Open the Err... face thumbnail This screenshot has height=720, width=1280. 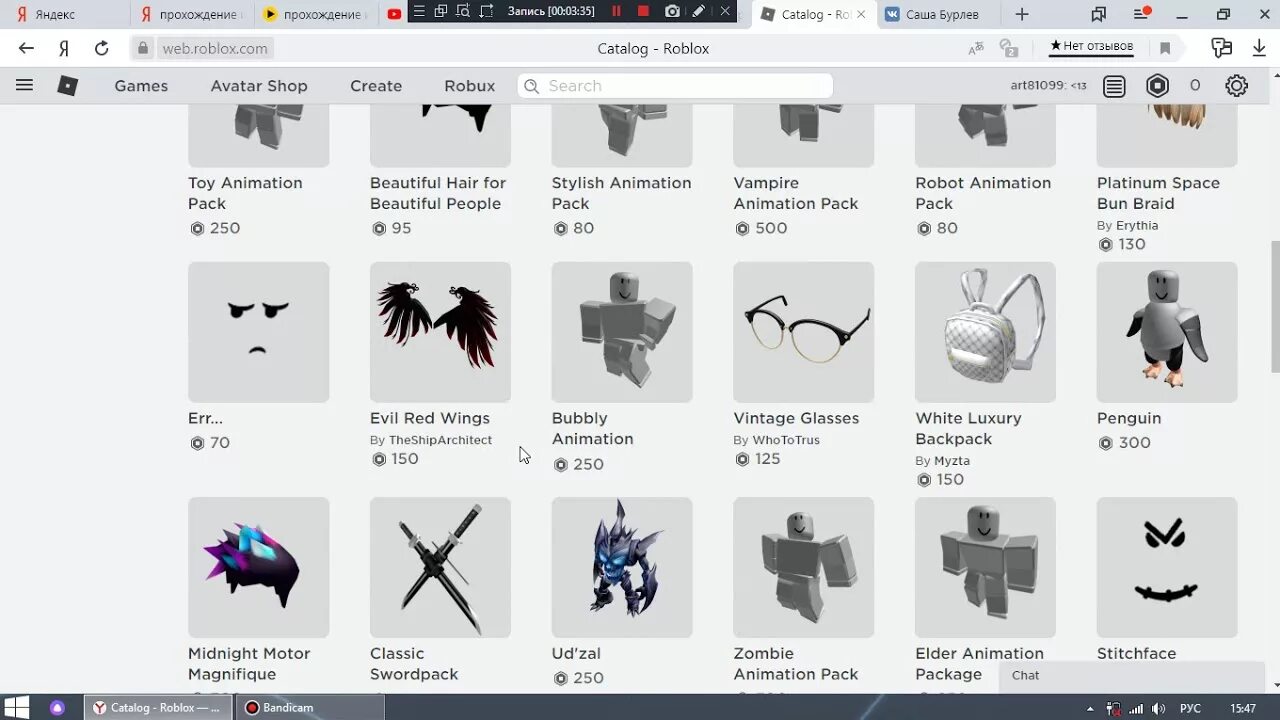(x=258, y=332)
